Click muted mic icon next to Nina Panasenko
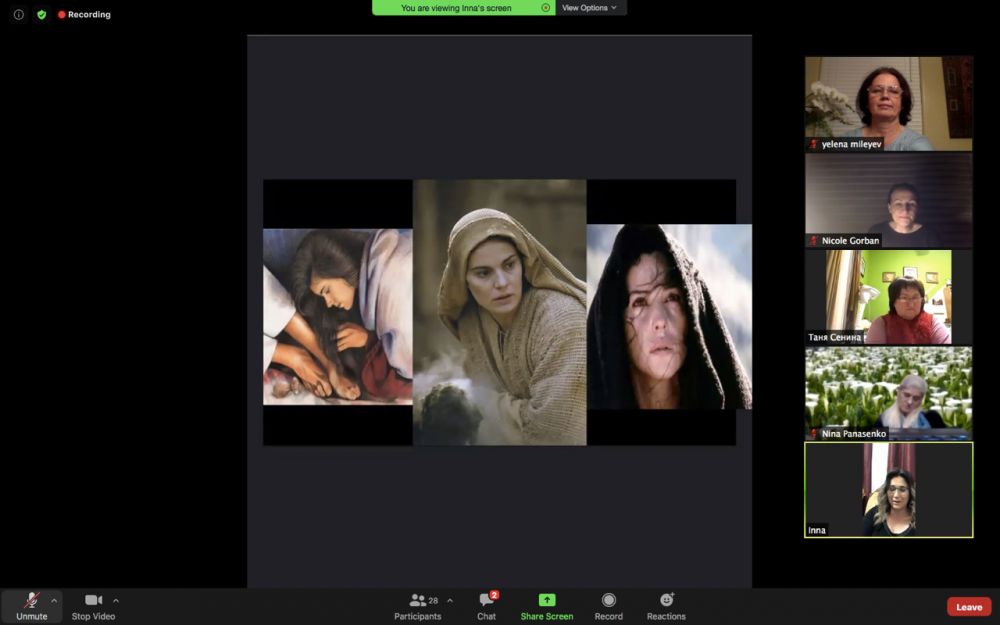1000x625 pixels. [813, 434]
